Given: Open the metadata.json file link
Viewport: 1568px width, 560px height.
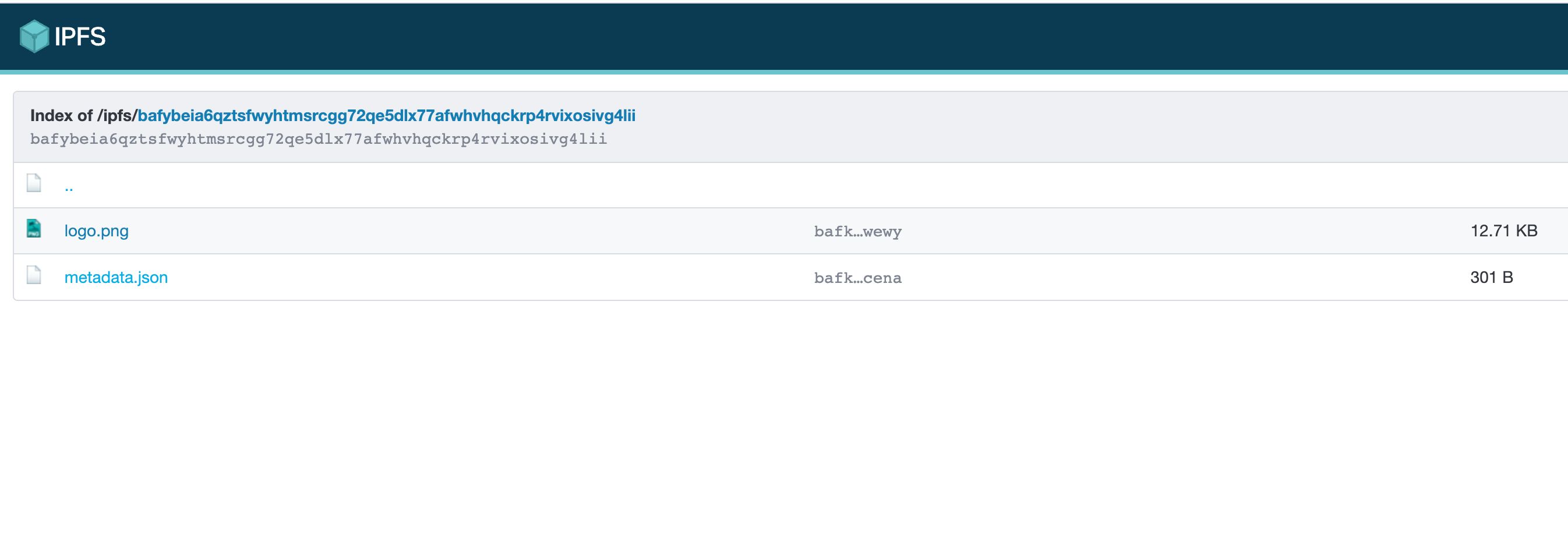Looking at the screenshot, I should (116, 277).
